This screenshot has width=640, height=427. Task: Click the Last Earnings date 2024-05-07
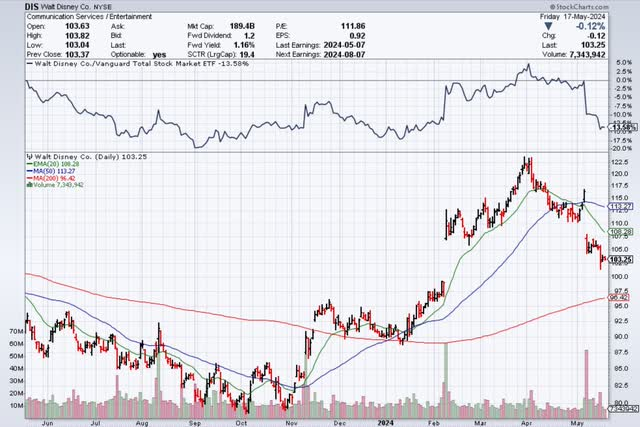click(344, 45)
